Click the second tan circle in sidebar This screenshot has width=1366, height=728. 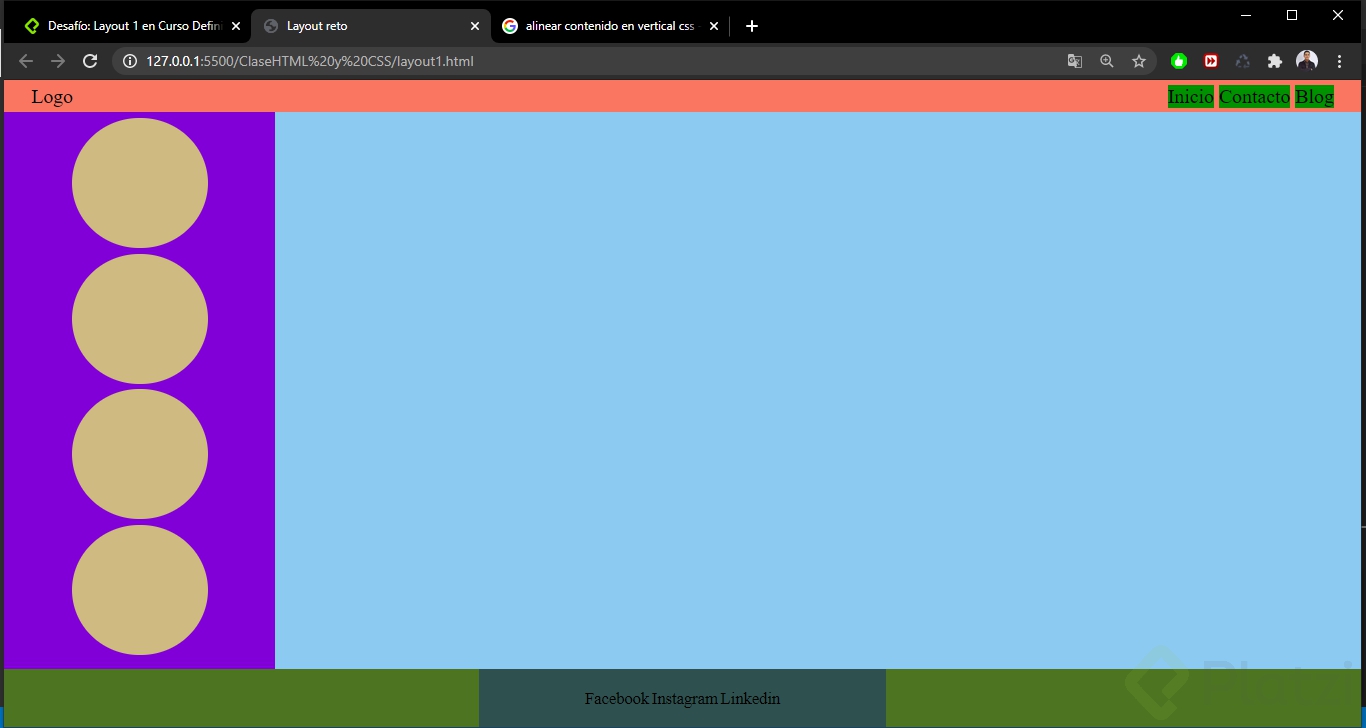(140, 319)
